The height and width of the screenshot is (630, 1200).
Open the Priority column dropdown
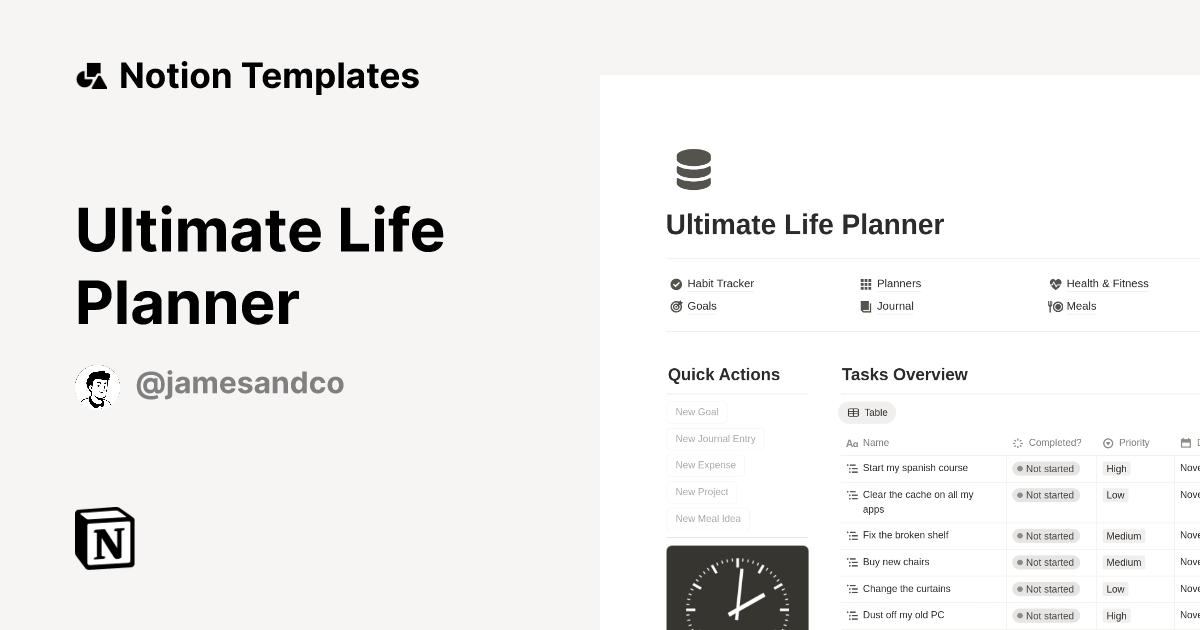click(x=1127, y=442)
